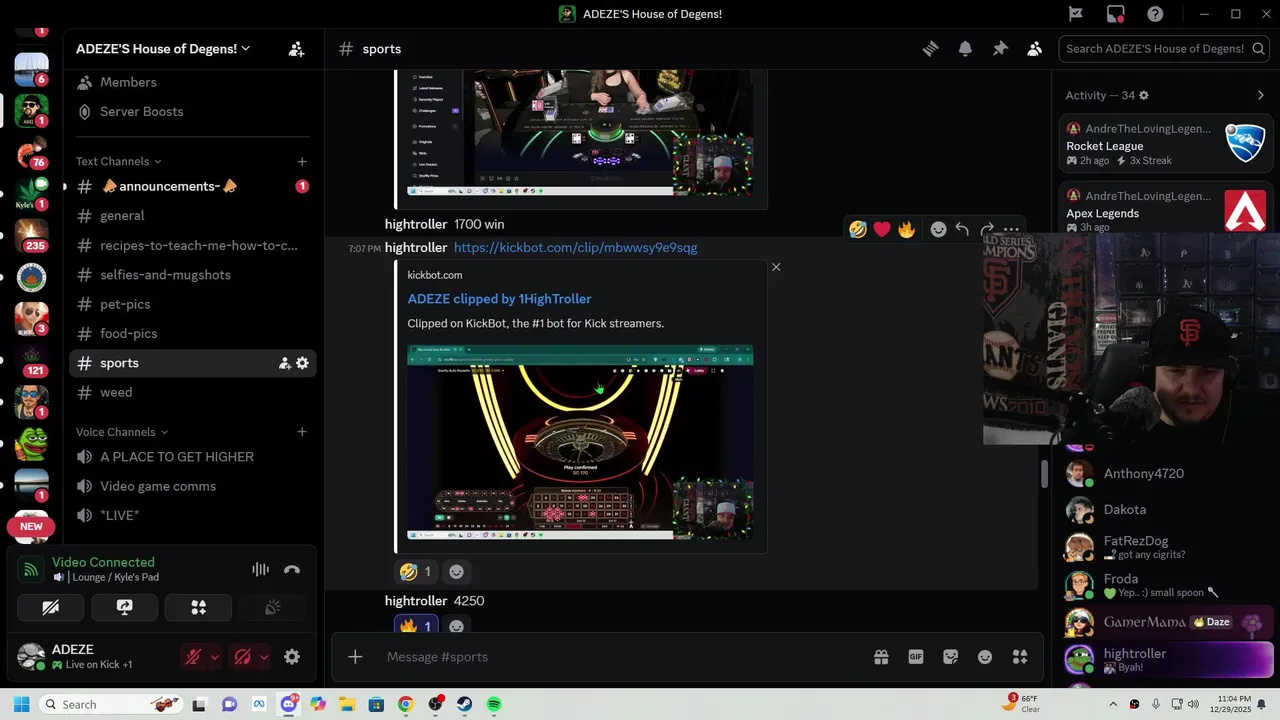
Task: Open GIF picker
Action: (915, 657)
